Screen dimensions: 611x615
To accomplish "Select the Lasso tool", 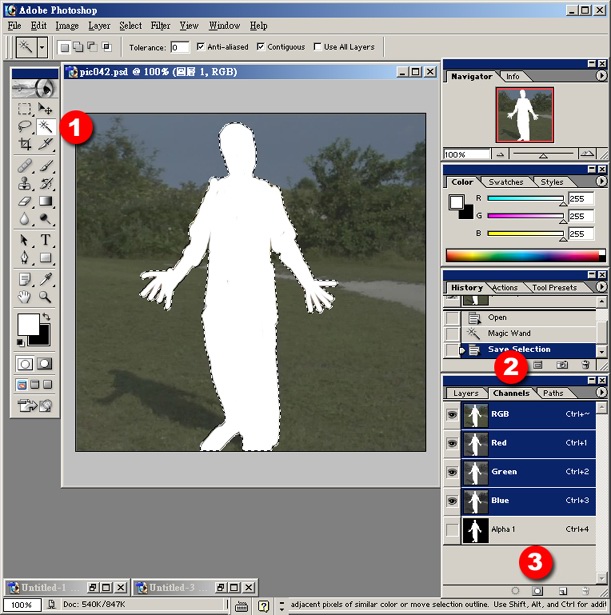I will [x=25, y=127].
